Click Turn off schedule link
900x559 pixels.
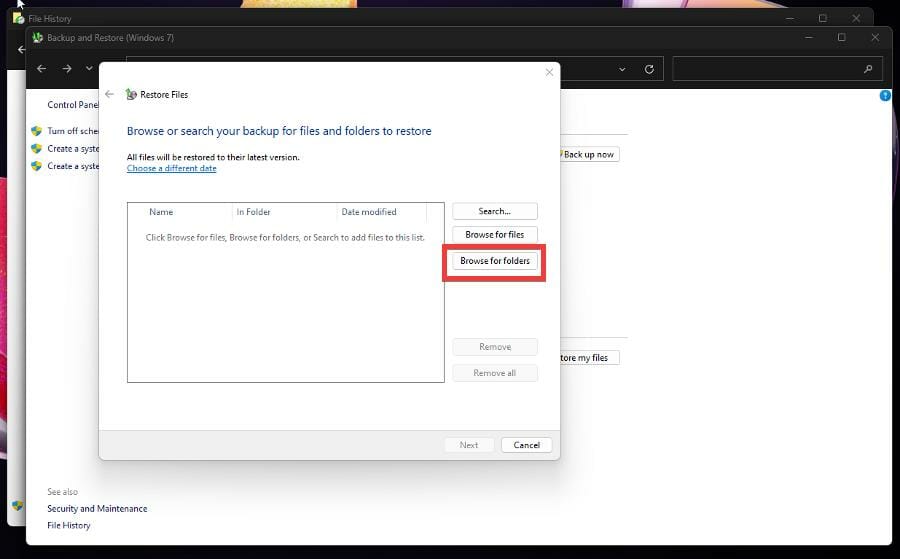click(x=73, y=131)
